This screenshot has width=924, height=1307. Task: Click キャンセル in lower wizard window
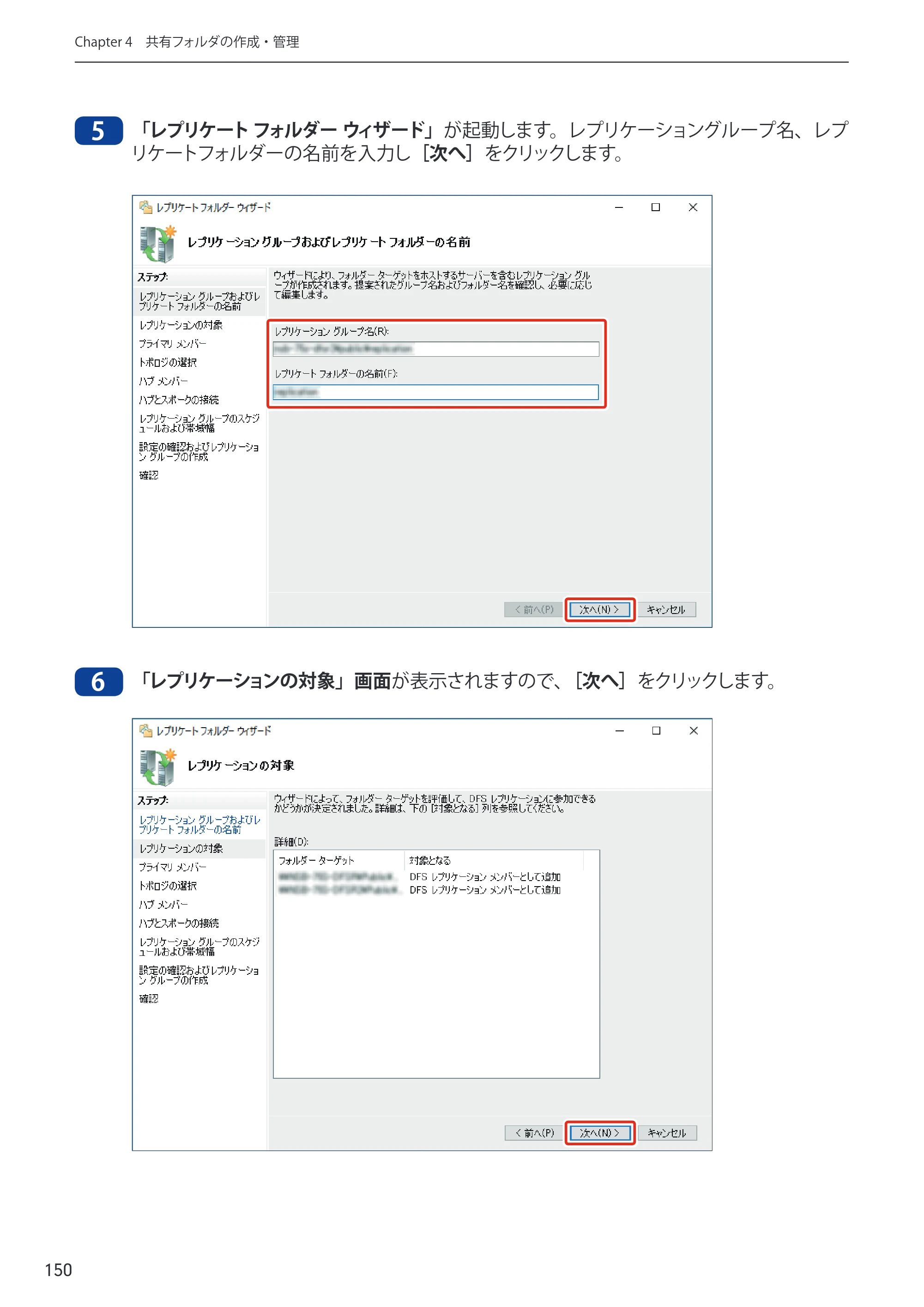667,1133
